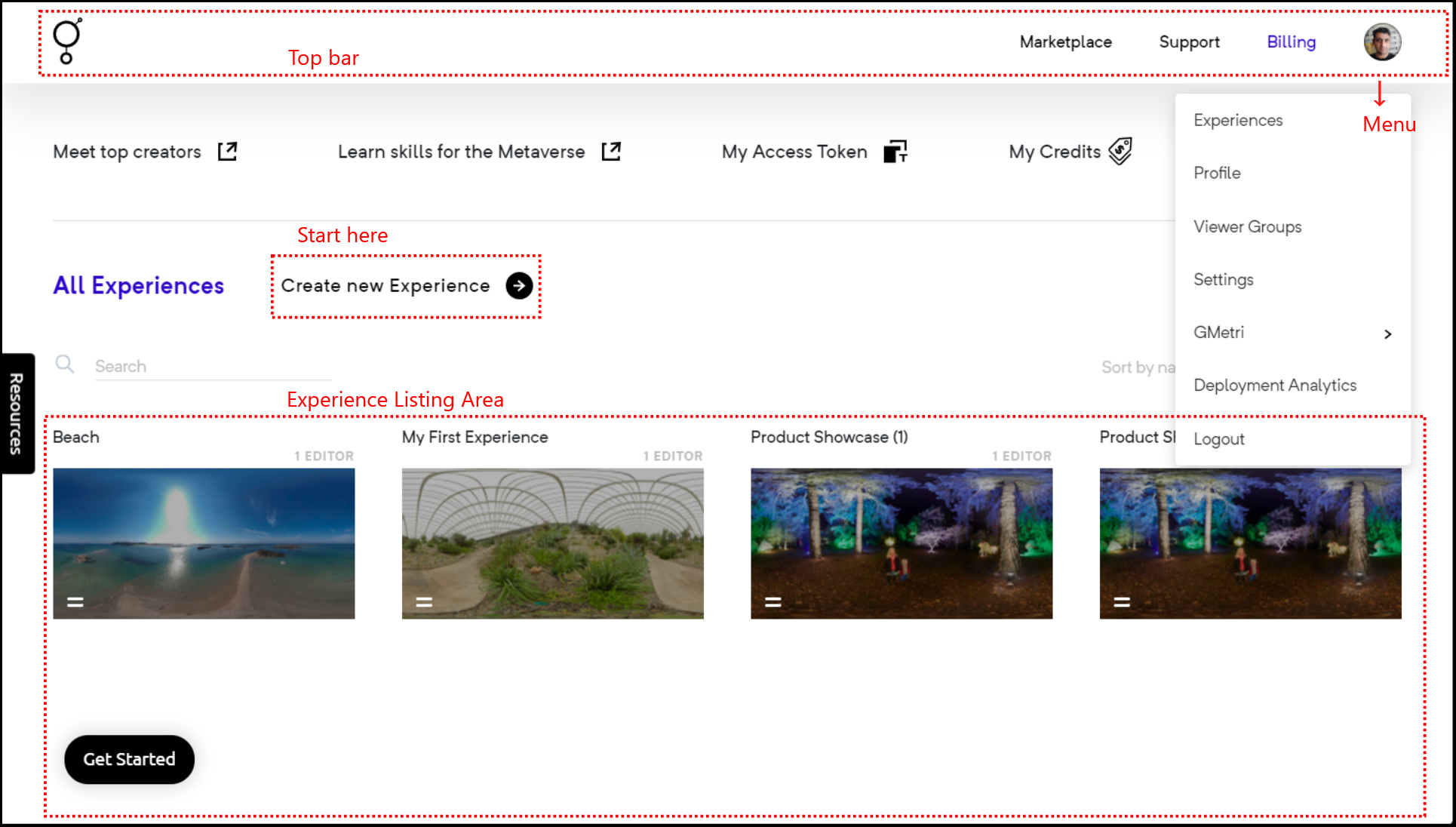
Task: Open the Resources side tab
Action: 17,413
